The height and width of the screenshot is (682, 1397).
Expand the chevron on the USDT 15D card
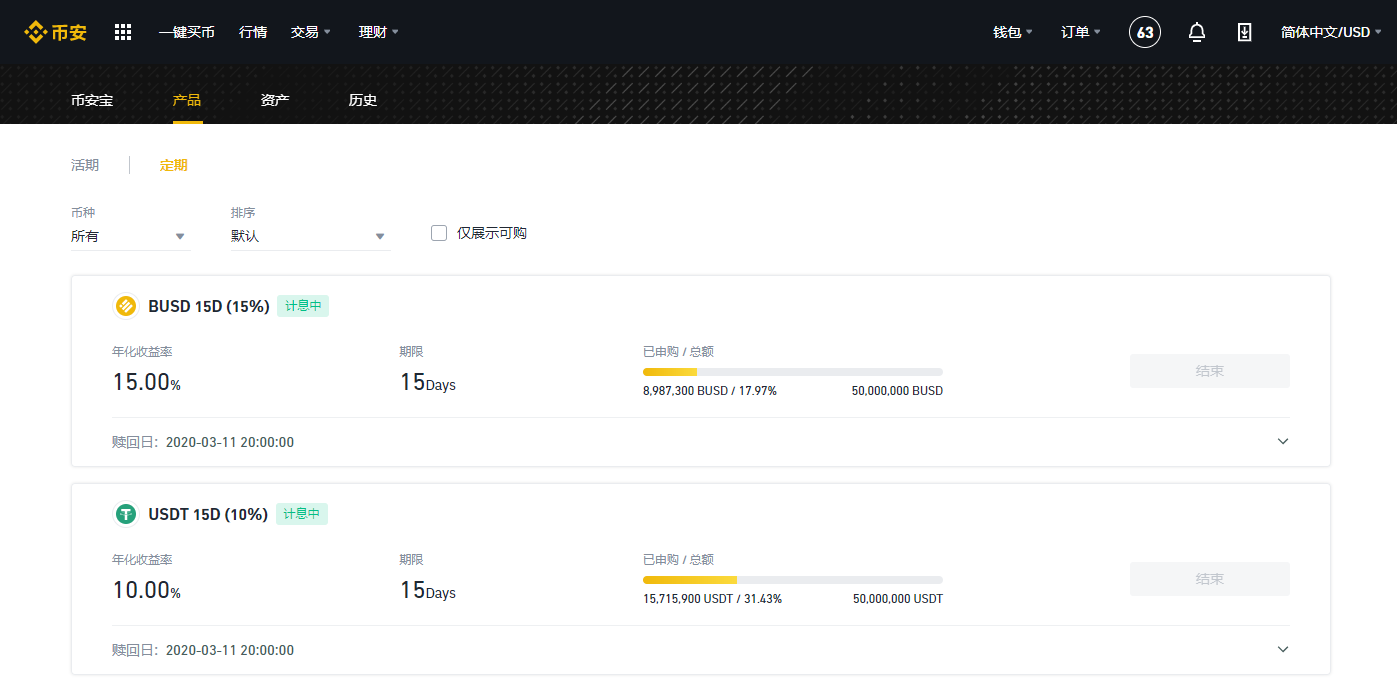1283,649
